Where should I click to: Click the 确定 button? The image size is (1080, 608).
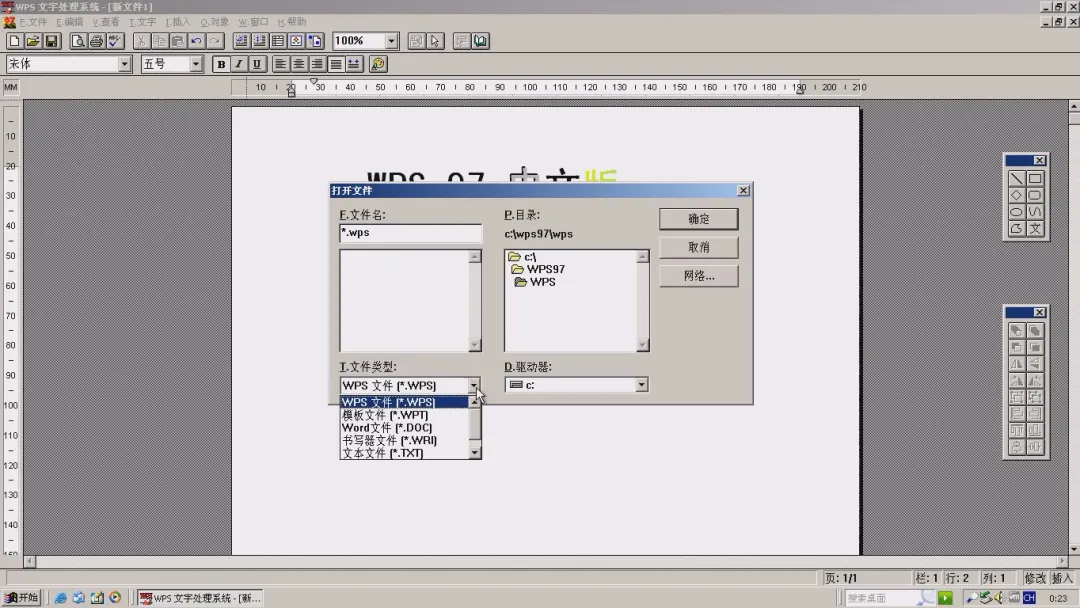point(698,219)
